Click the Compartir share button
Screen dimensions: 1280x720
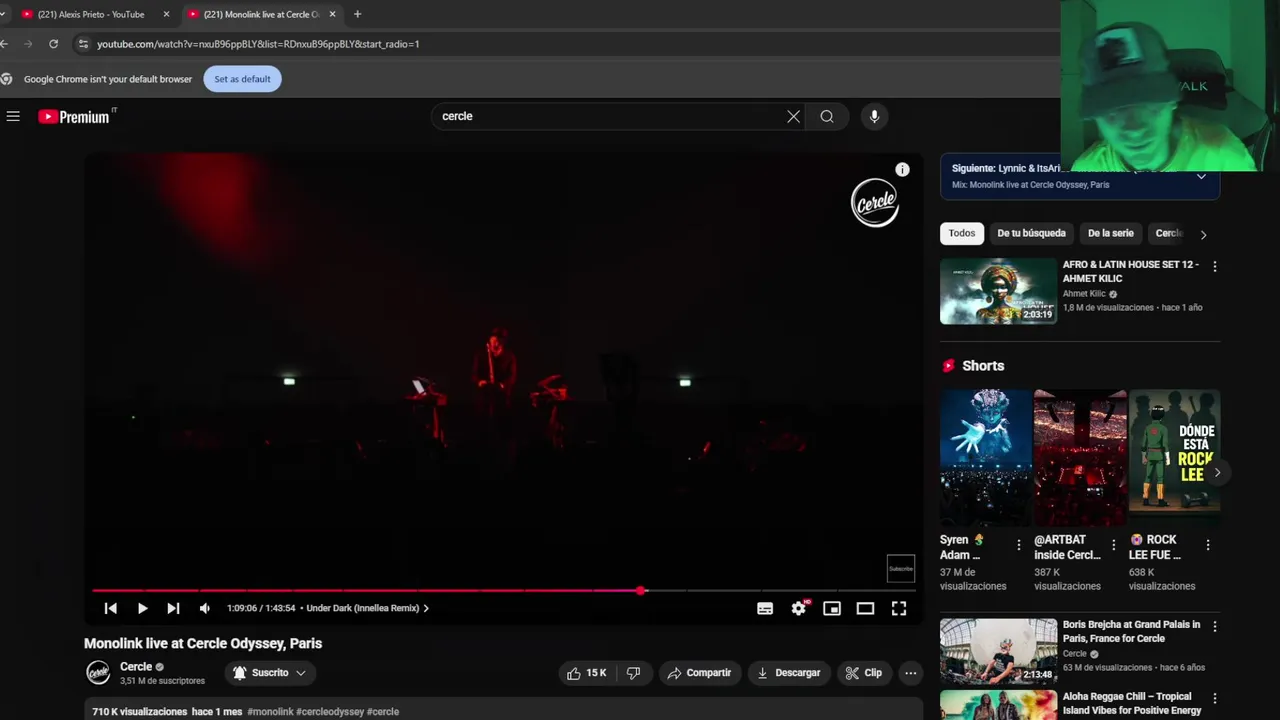699,673
